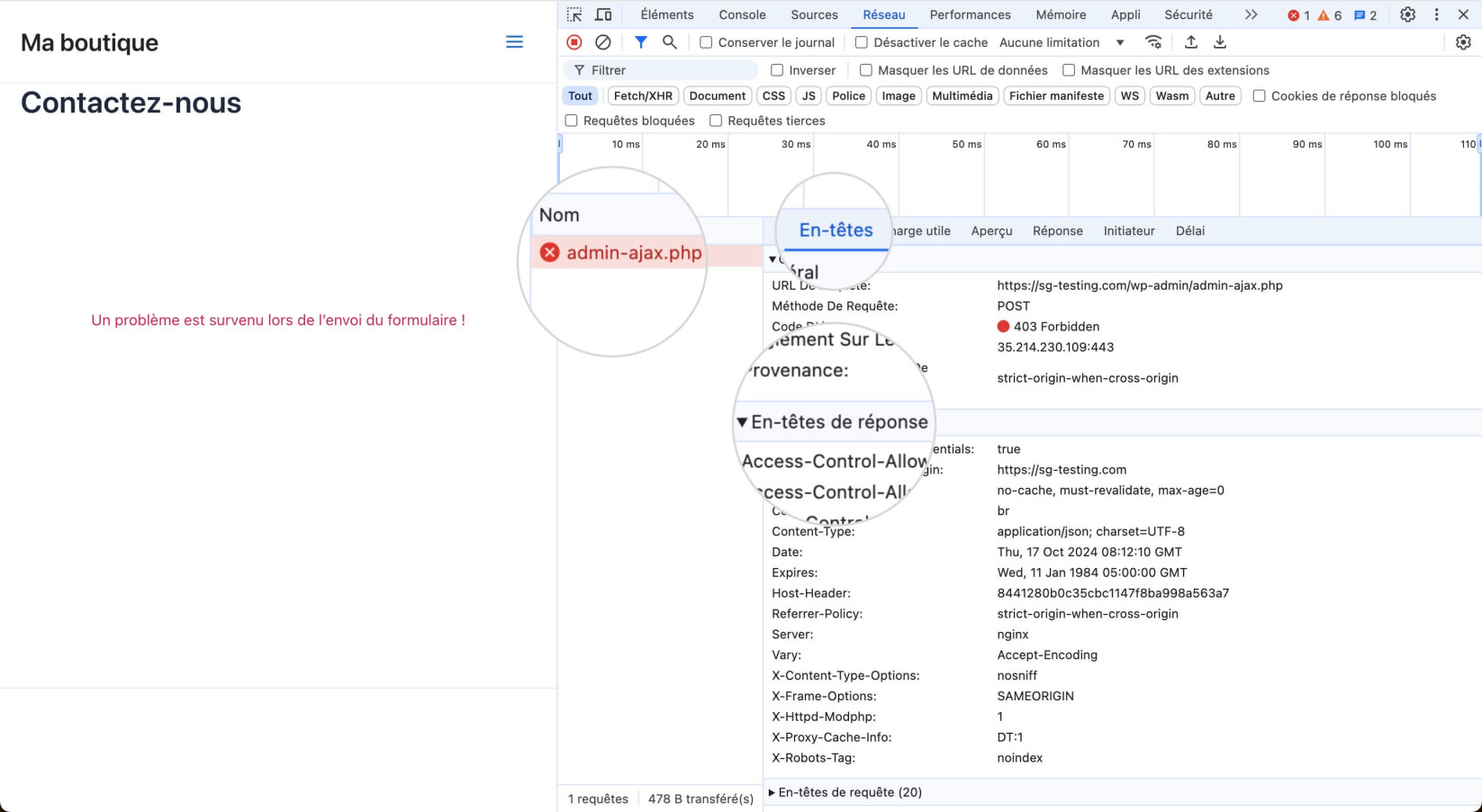Enable Conserver le journal checkbox
The height and width of the screenshot is (812, 1482).
706,42
